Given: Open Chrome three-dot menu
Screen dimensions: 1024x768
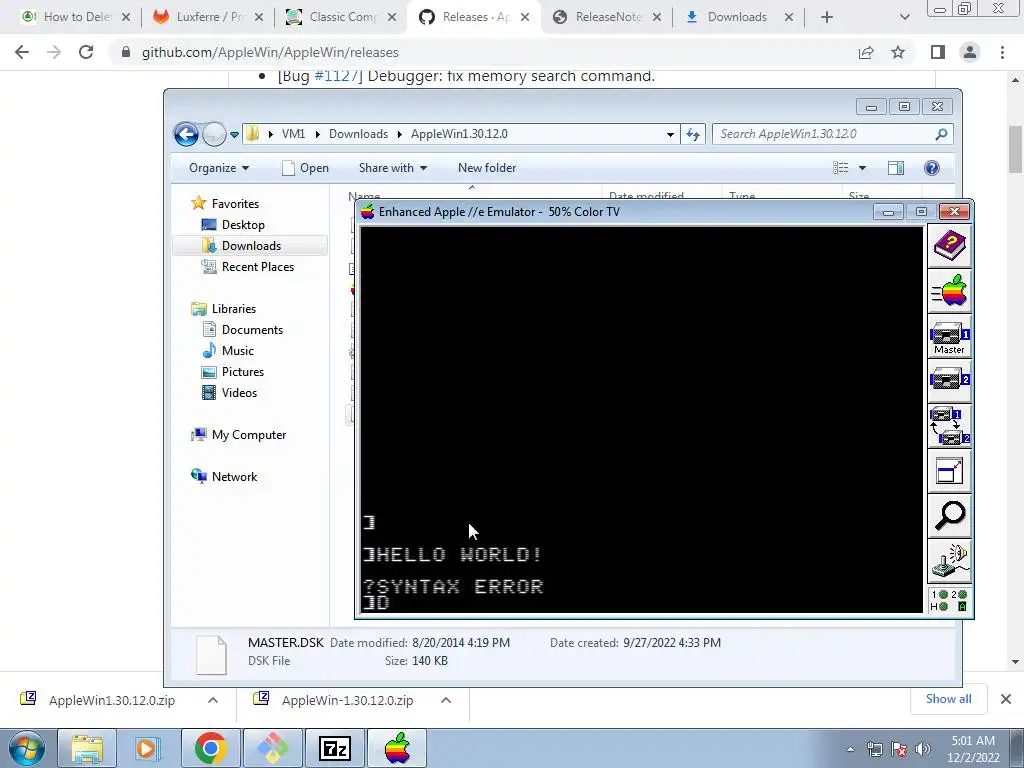Looking at the screenshot, I should [1002, 52].
